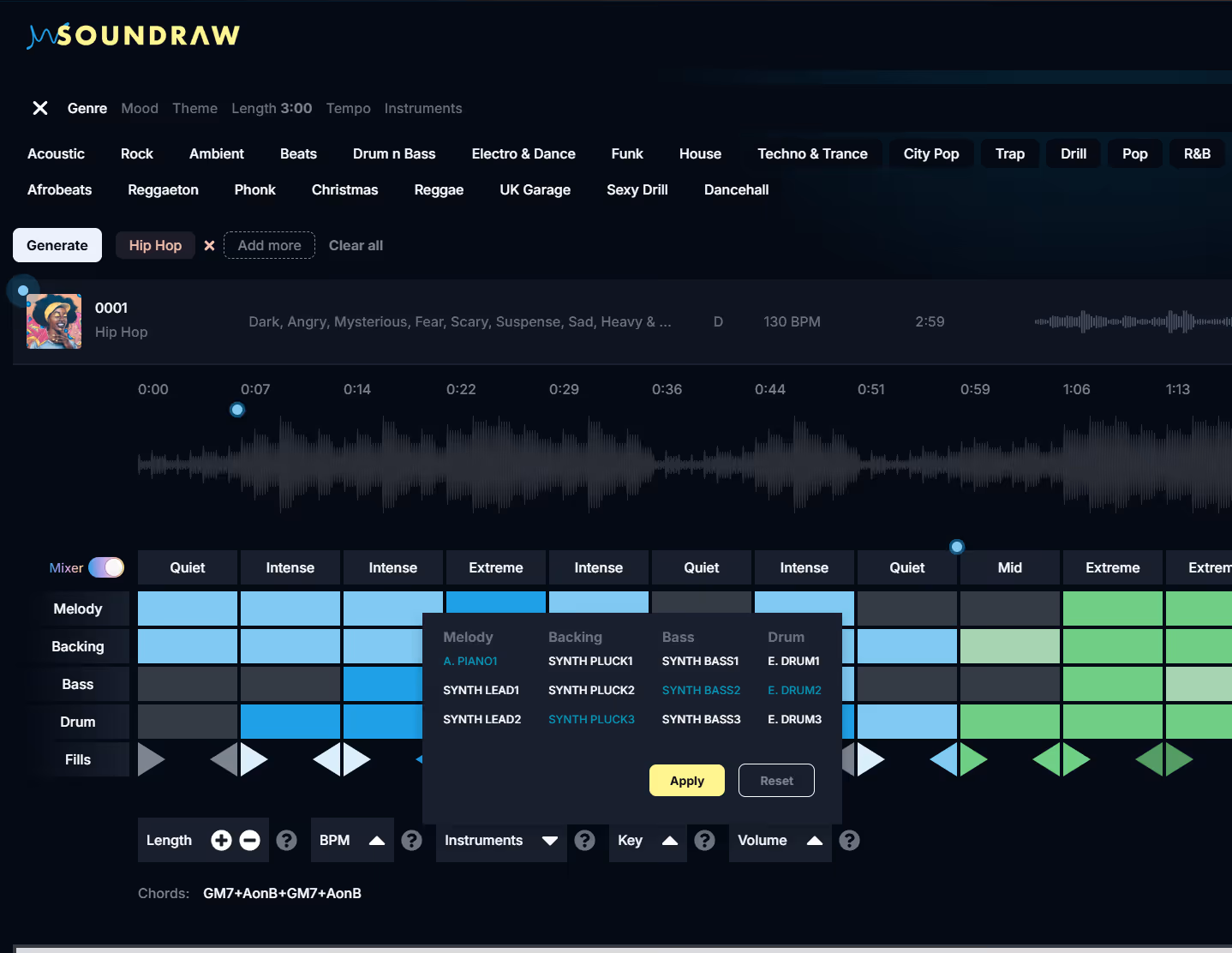The width and height of the screenshot is (1232, 953).
Task: Expand the BPM control
Action: click(376, 841)
